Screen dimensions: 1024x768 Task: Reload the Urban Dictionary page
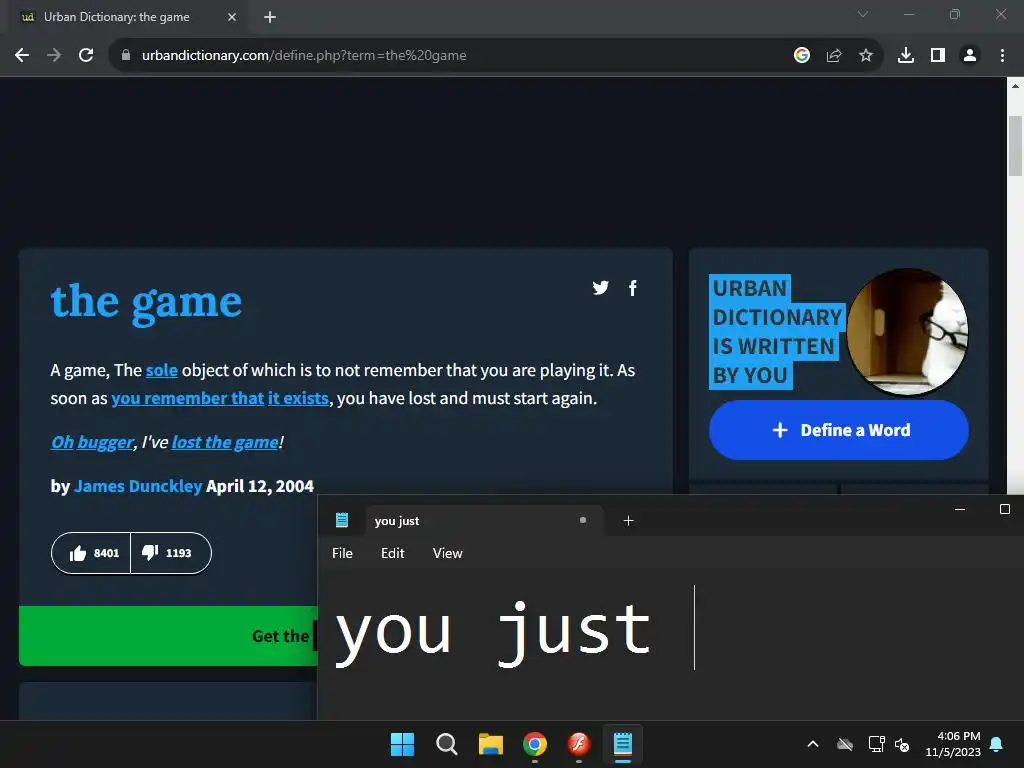tap(86, 56)
